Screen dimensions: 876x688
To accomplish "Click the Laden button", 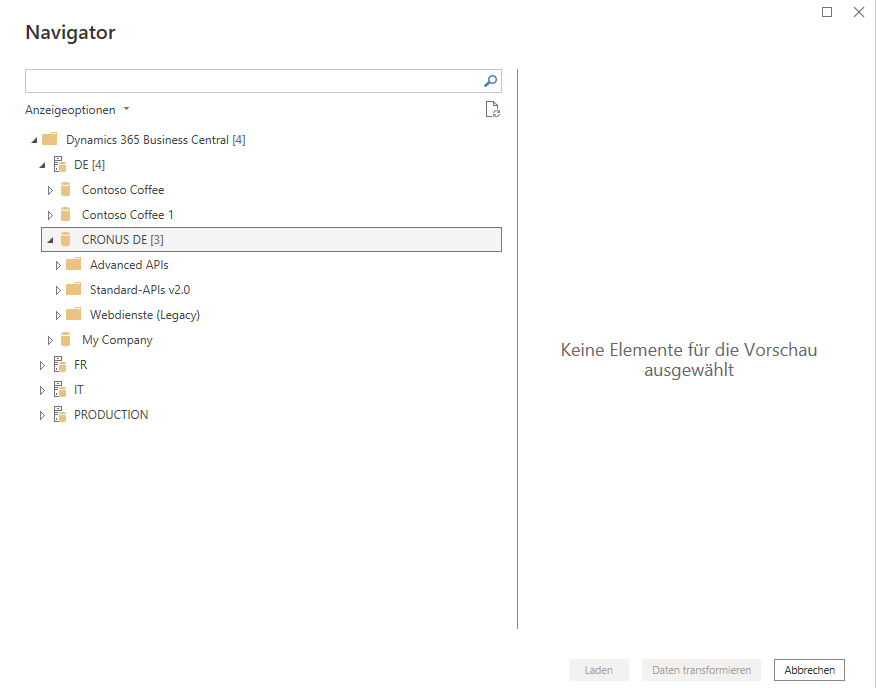I will coord(598,670).
